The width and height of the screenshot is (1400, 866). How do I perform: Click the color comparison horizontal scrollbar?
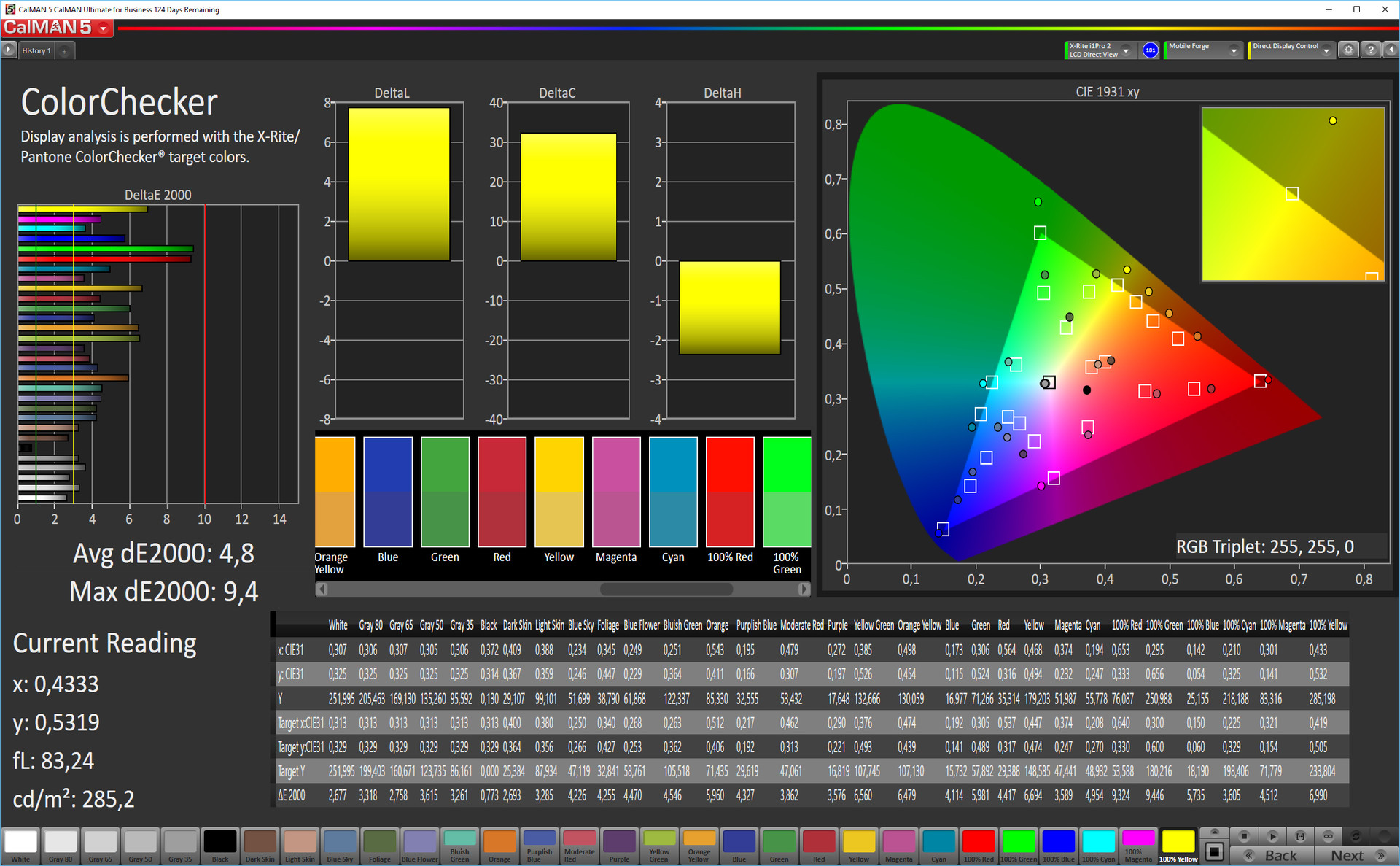pos(665,589)
